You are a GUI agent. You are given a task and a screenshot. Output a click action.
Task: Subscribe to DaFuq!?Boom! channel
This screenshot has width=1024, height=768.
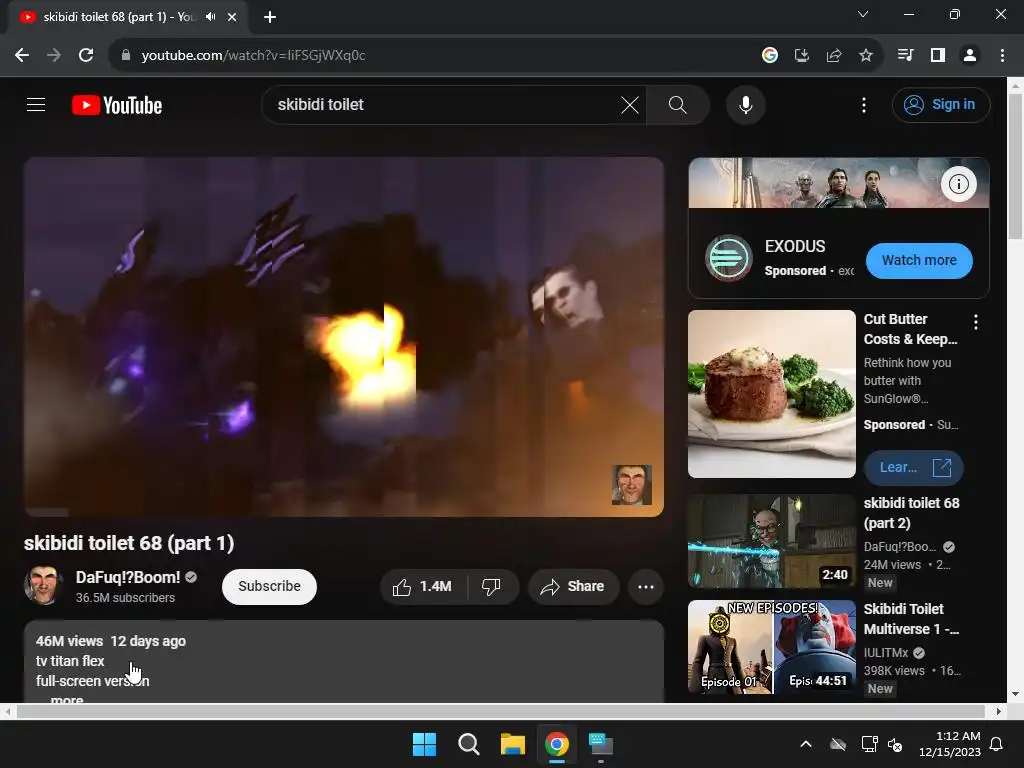[269, 586]
